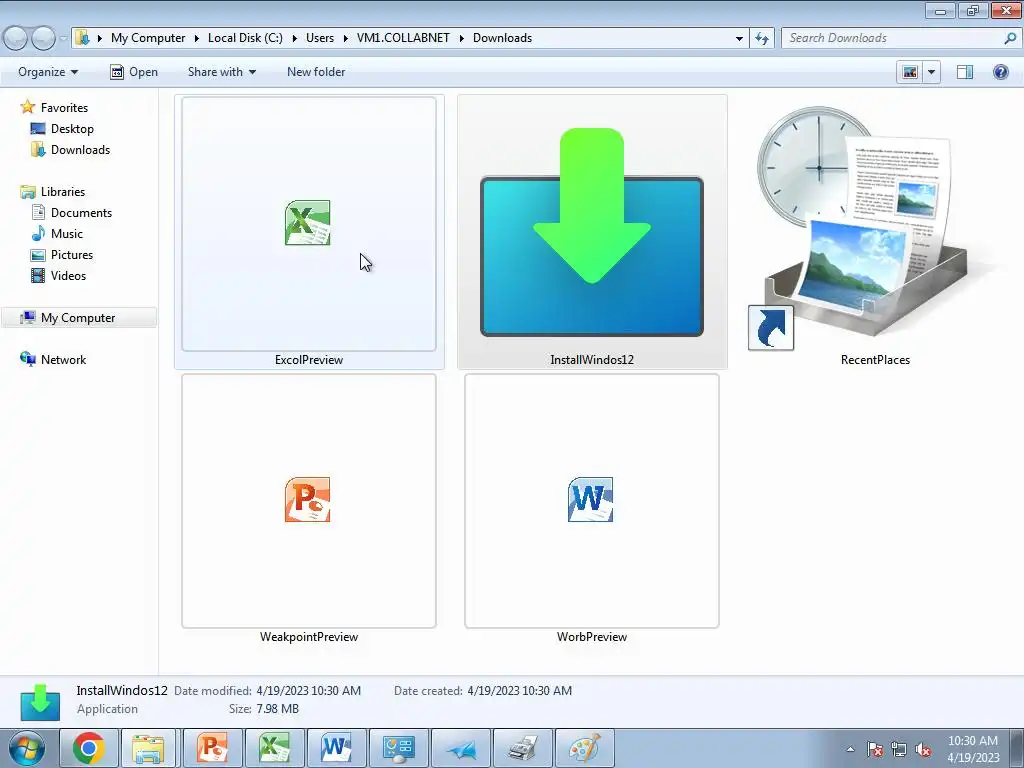The image size is (1024, 768).
Task: Click the ExcolPreview file name label
Action: [x=309, y=360]
